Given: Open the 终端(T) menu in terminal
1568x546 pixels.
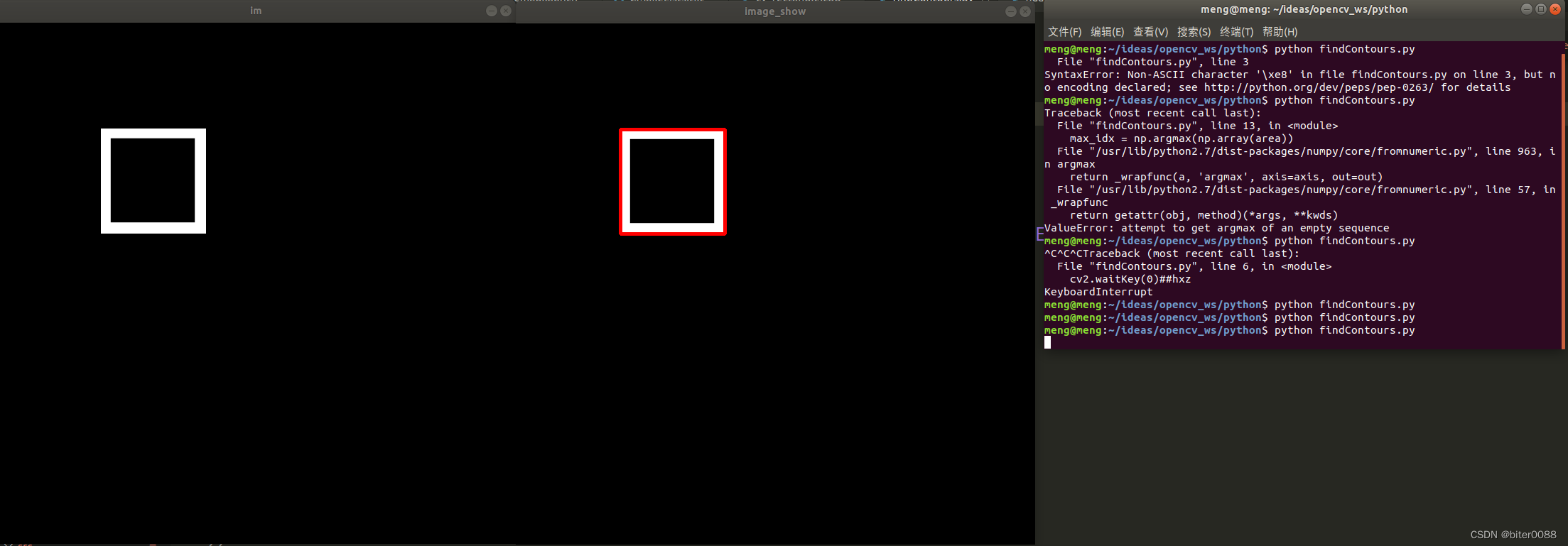Looking at the screenshot, I should [1236, 32].
